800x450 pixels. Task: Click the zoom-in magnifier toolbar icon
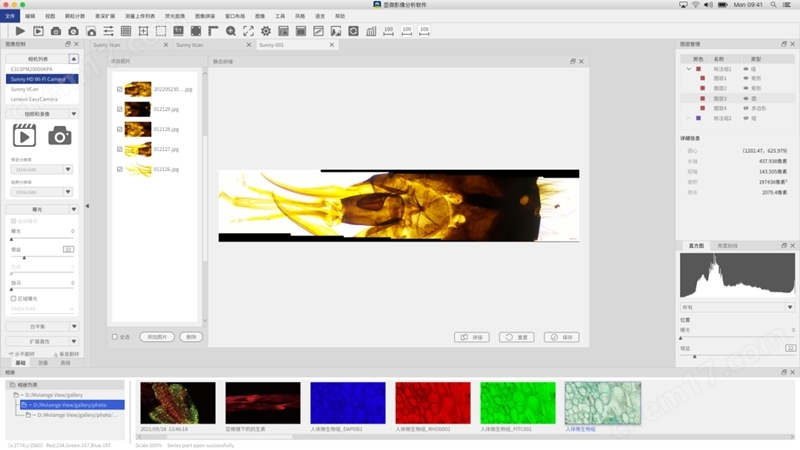231,32
